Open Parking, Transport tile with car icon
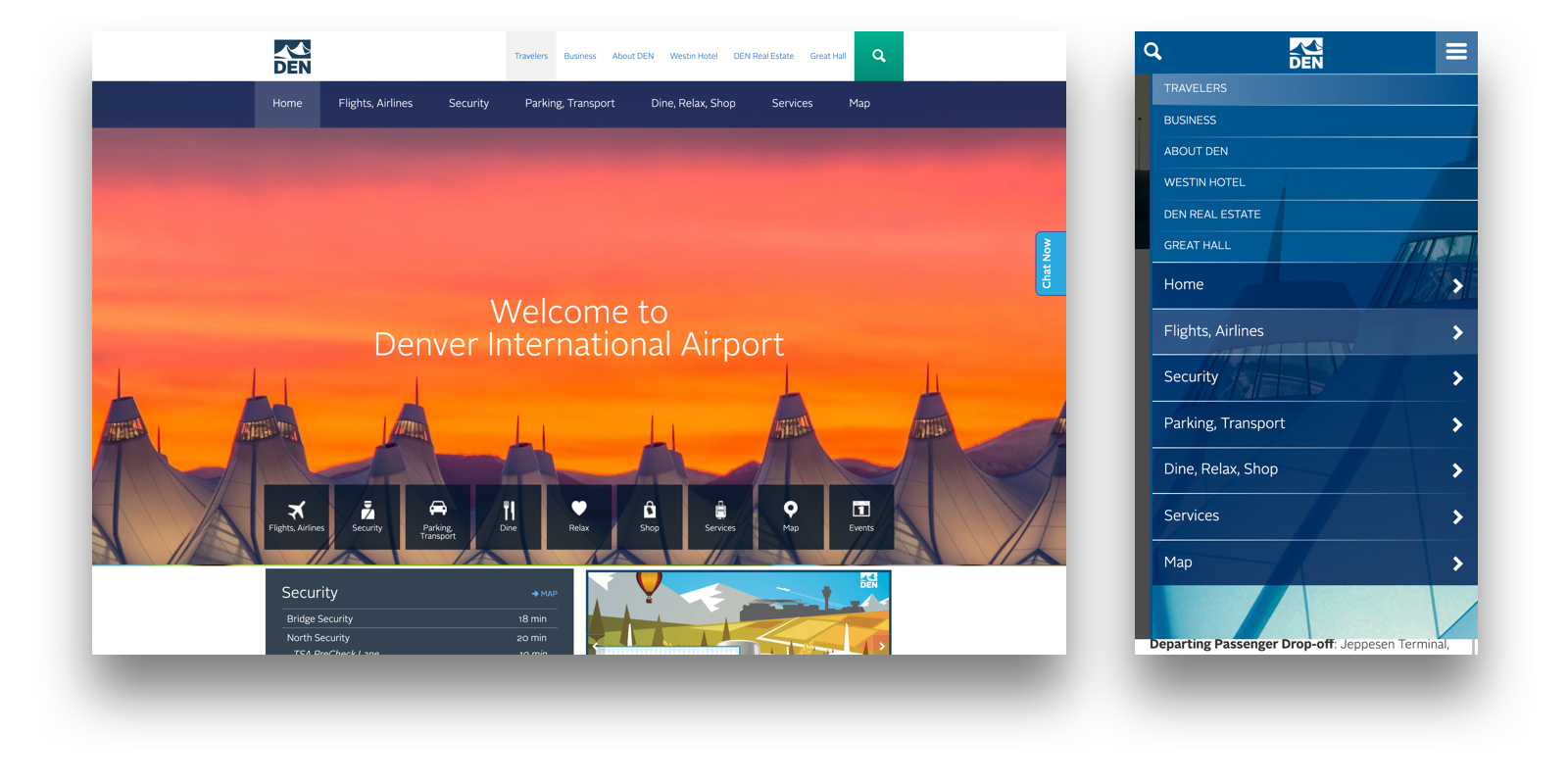The height and width of the screenshot is (784, 1568). (438, 516)
